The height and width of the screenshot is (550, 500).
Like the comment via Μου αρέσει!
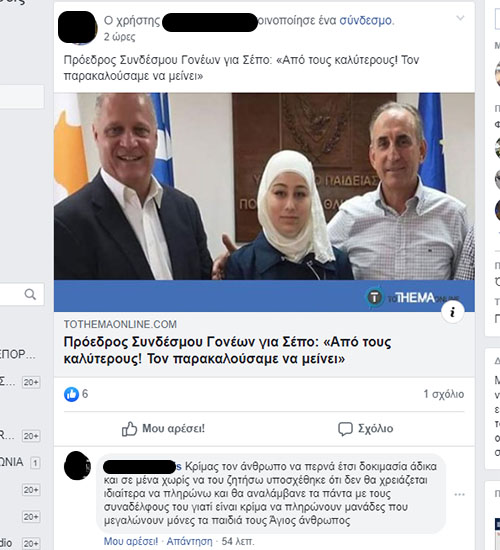(131, 541)
